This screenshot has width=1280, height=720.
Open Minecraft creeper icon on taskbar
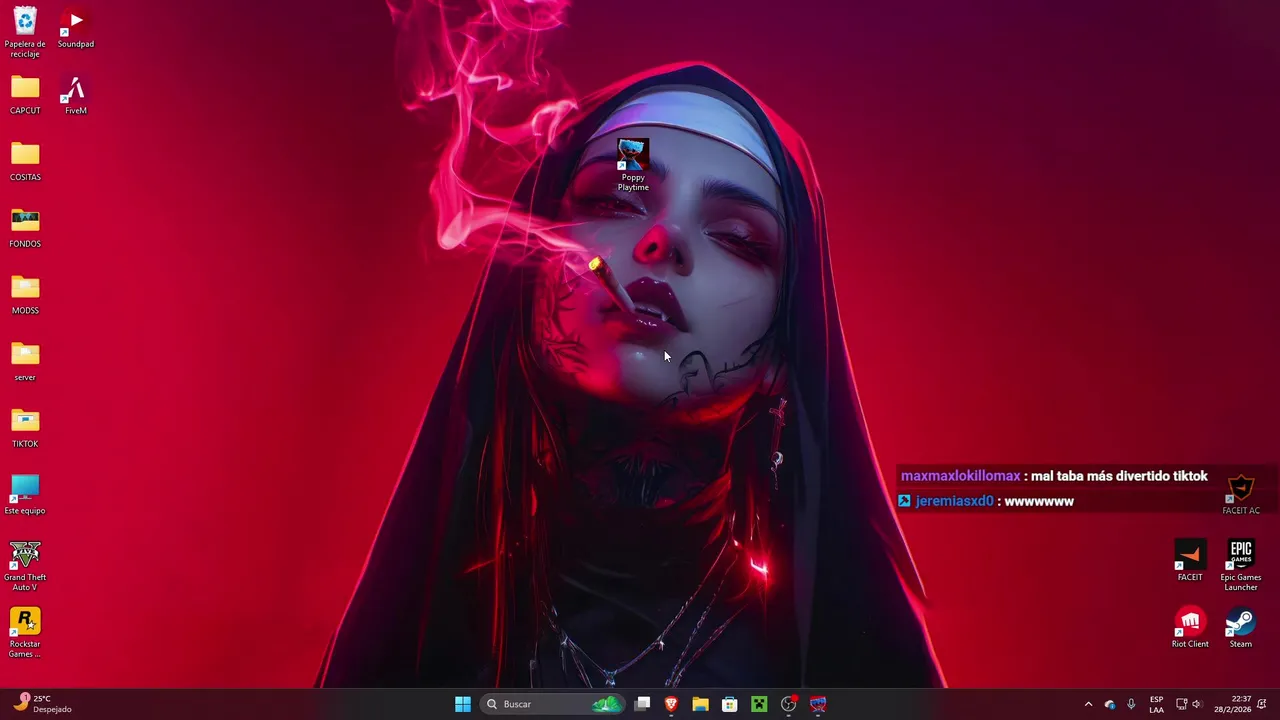pyautogui.click(x=759, y=704)
